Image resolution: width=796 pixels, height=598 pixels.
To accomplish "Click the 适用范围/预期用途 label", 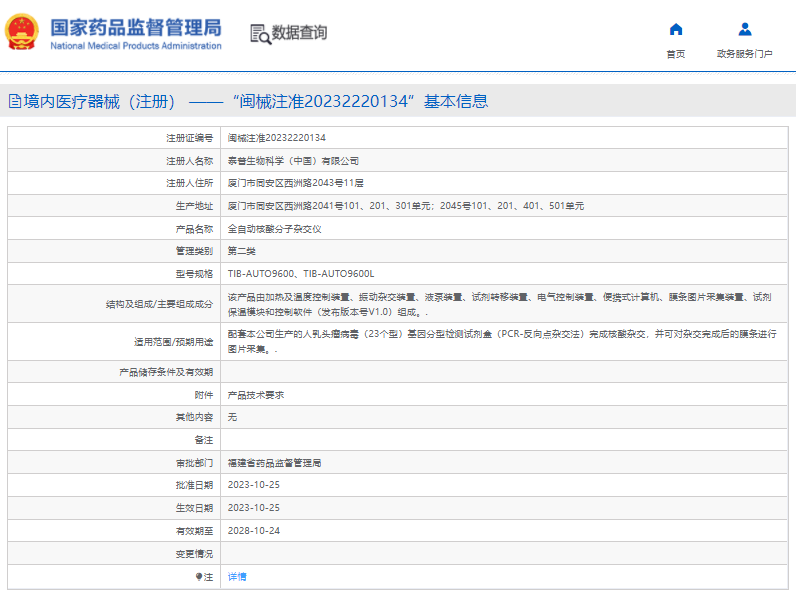I will (x=174, y=342).
